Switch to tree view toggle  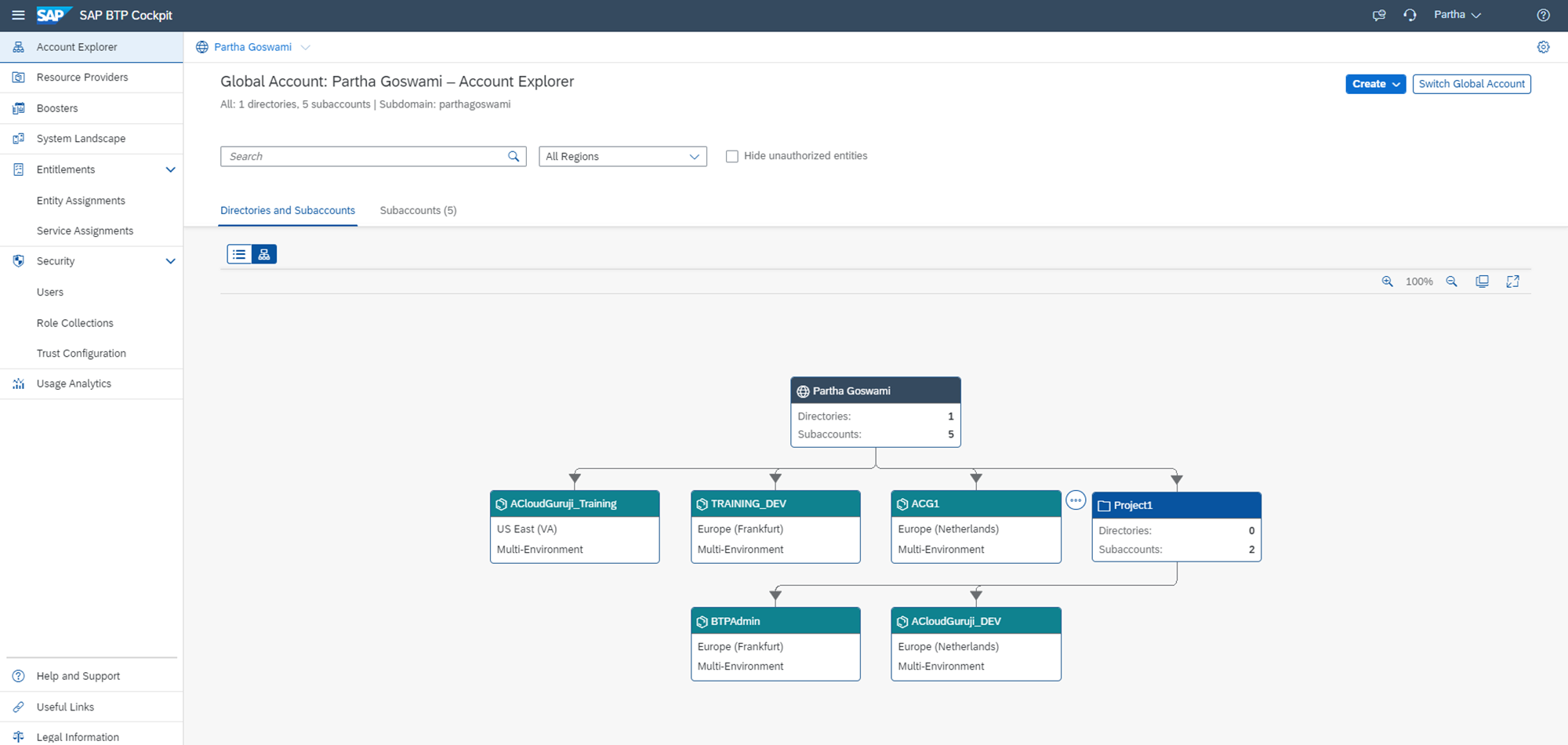click(x=264, y=254)
